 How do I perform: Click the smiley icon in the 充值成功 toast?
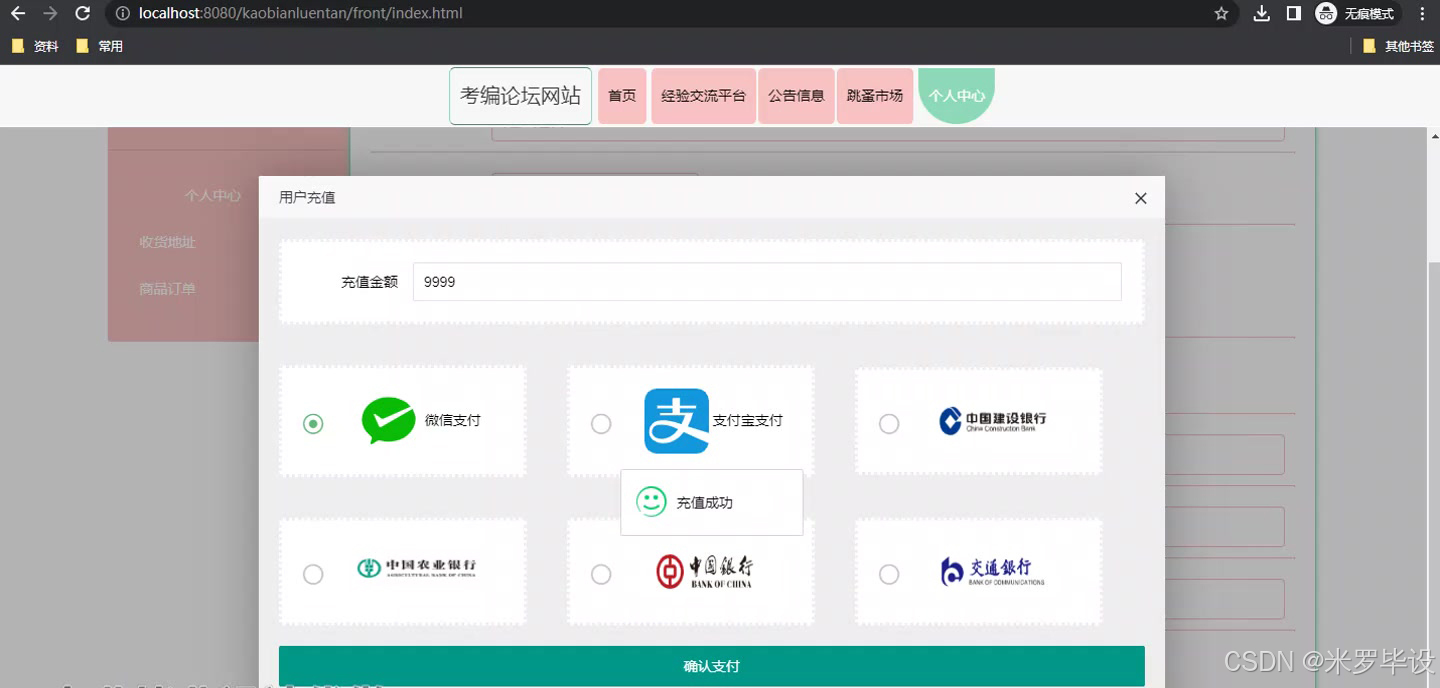point(651,501)
